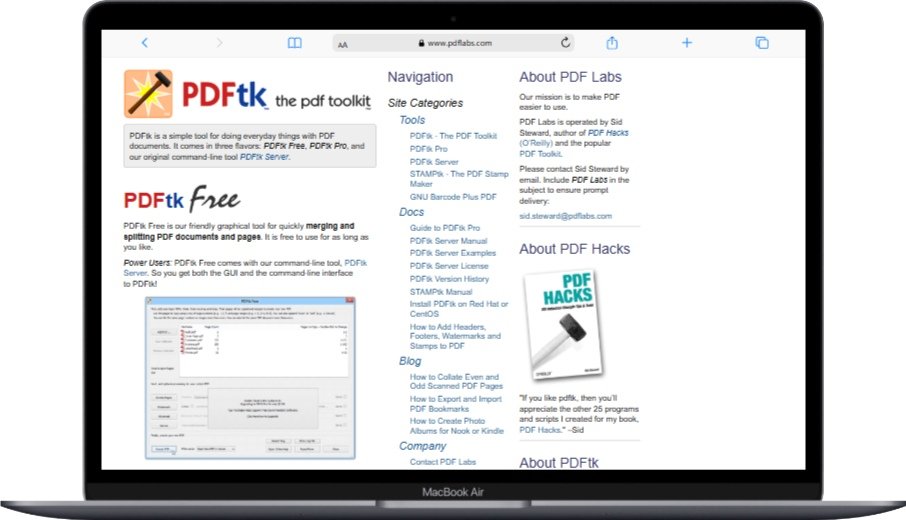Open the Company category

point(422,446)
